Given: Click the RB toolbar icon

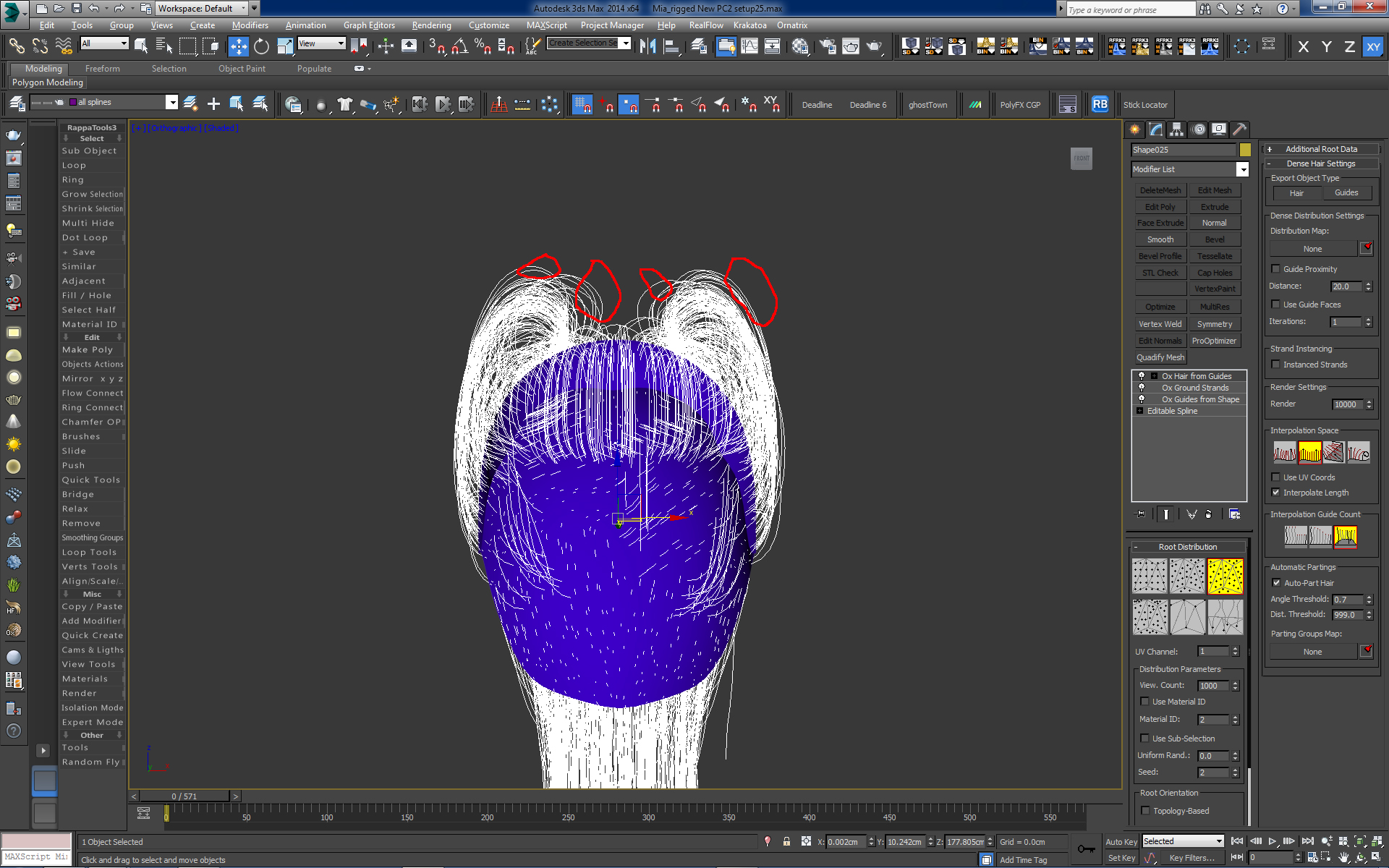Looking at the screenshot, I should pos(1100,104).
